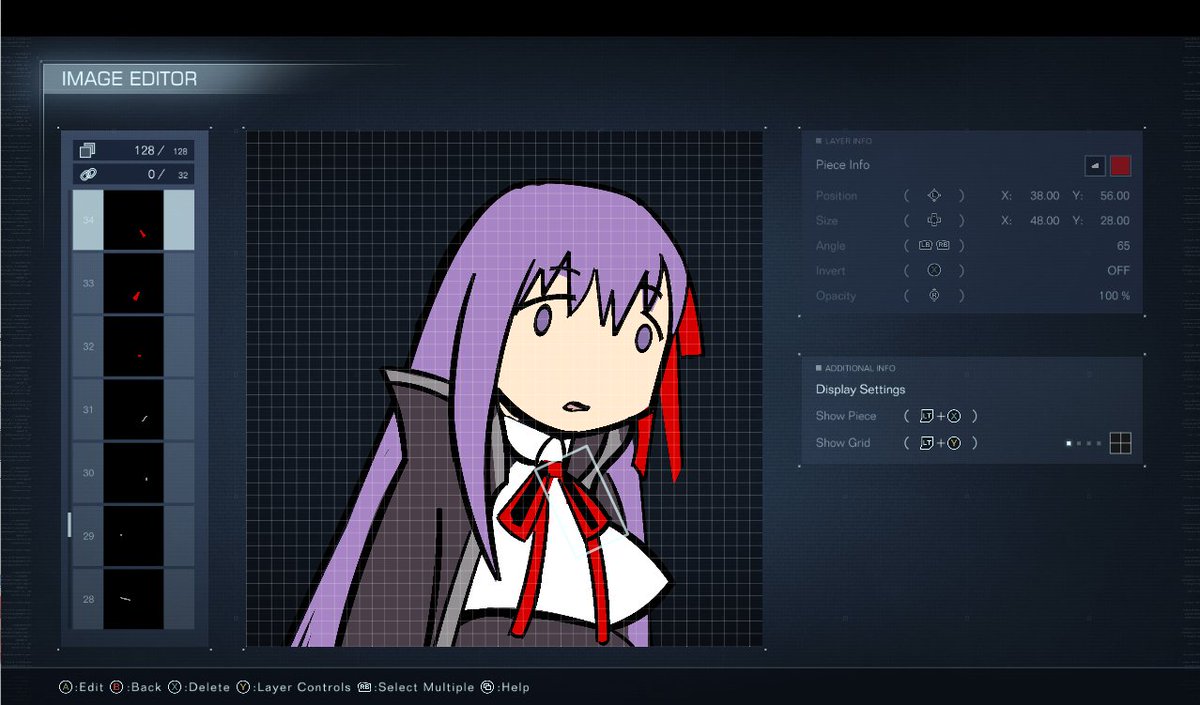Screen dimensions: 1200x705
Task: Click the Y button icon in Show Grid
Action: tap(954, 443)
